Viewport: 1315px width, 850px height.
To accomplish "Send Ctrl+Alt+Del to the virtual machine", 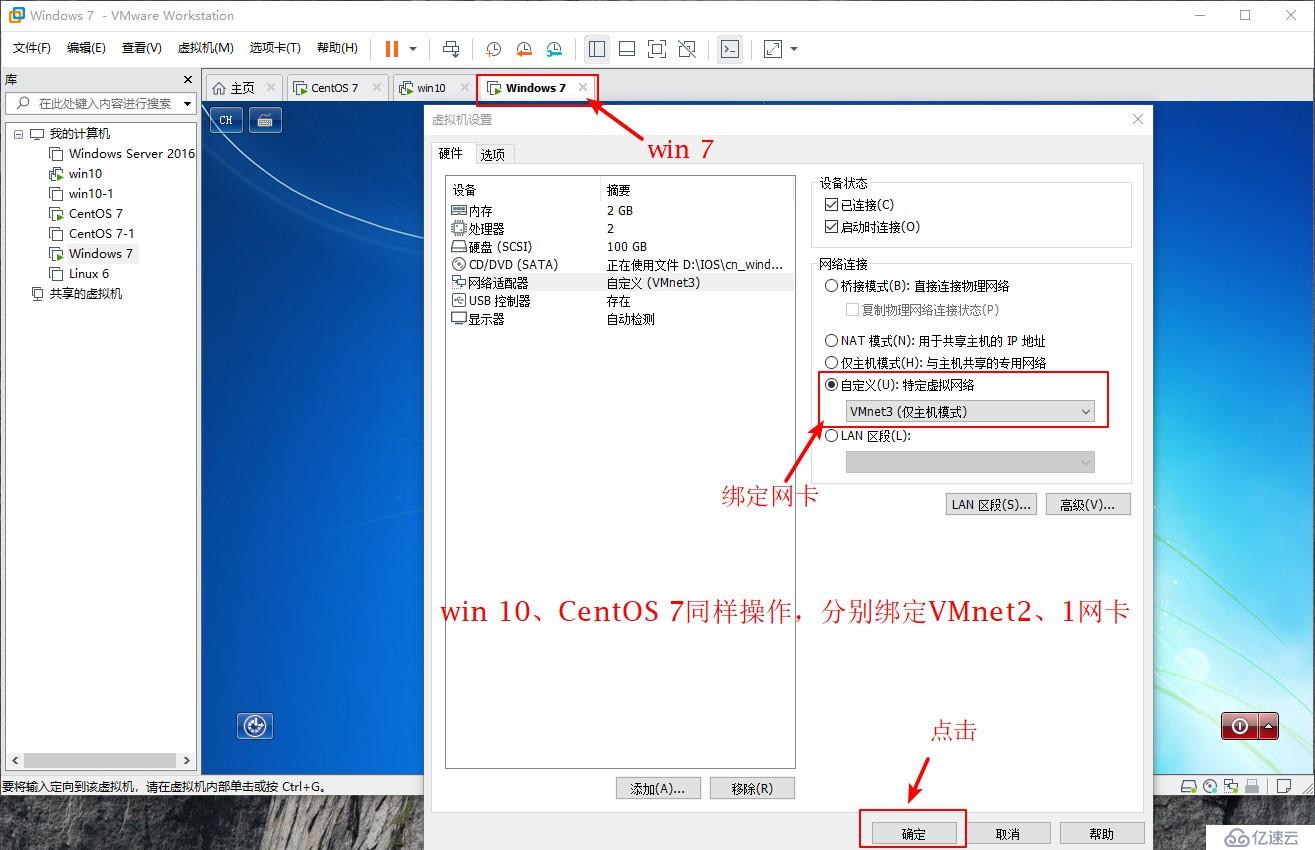I will 451,48.
